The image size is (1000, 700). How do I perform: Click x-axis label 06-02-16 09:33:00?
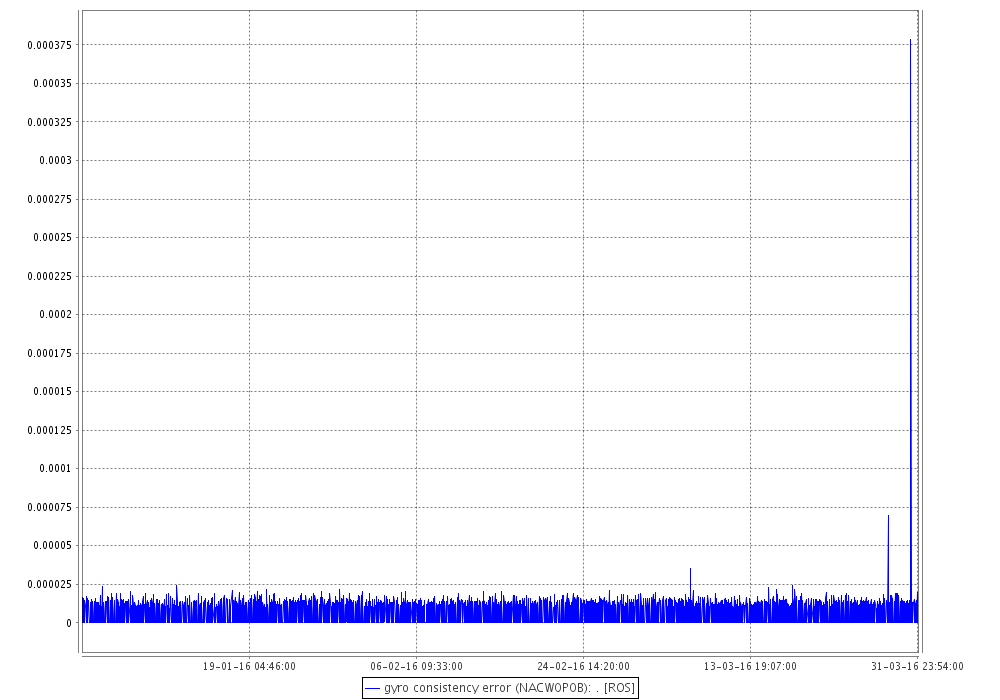[416, 667]
